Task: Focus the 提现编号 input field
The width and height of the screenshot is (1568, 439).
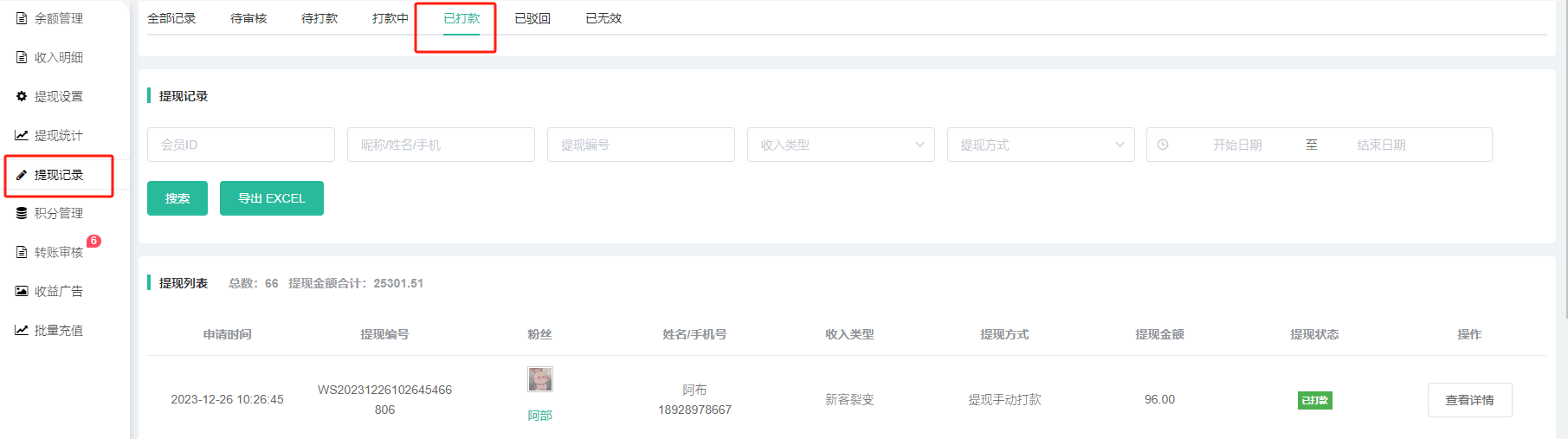Action: 641,145
